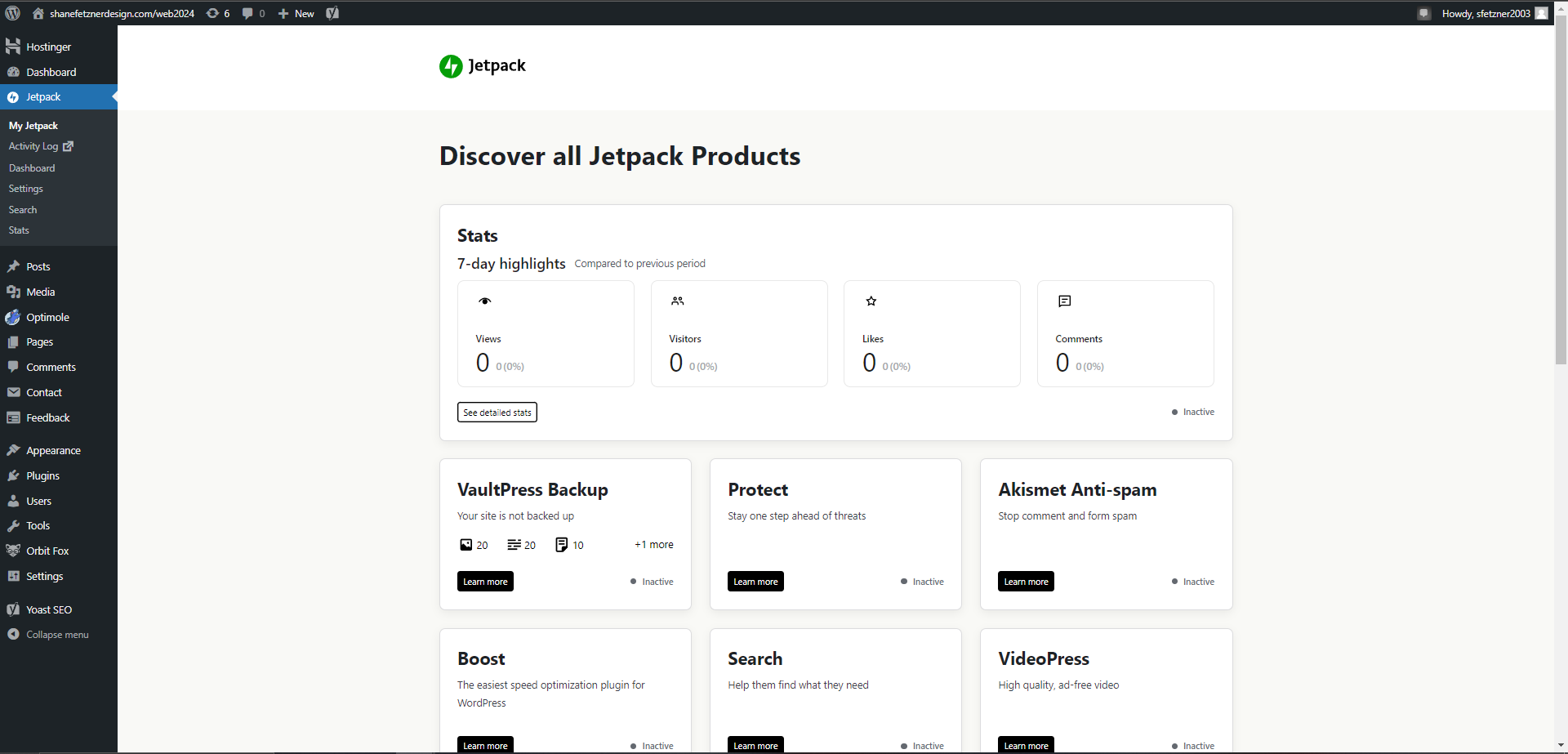This screenshot has height=754, width=1568.
Task: Open the Yoast SEO admin bar icon
Action: point(332,13)
